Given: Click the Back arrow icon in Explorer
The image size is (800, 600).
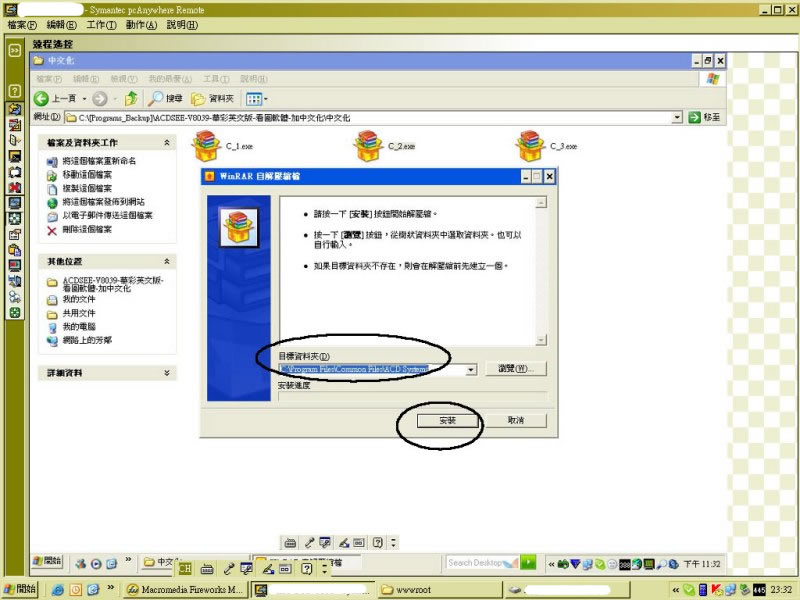Looking at the screenshot, I should [x=42, y=98].
